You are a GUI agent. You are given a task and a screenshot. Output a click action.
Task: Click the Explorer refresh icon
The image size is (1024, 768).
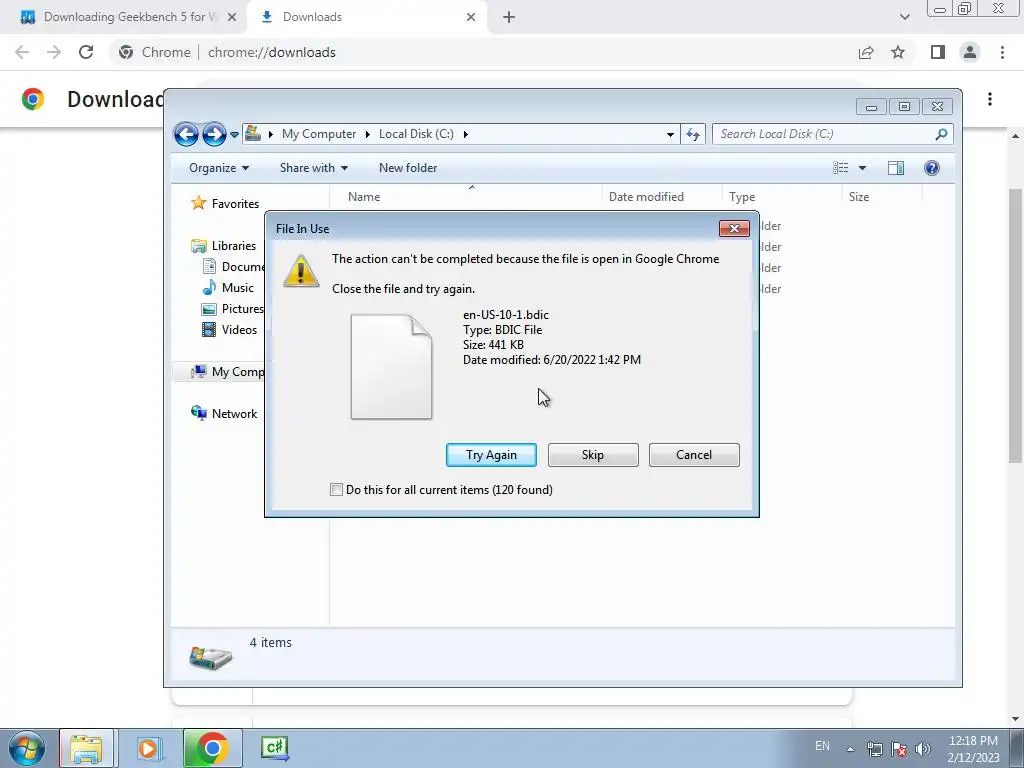693,135
